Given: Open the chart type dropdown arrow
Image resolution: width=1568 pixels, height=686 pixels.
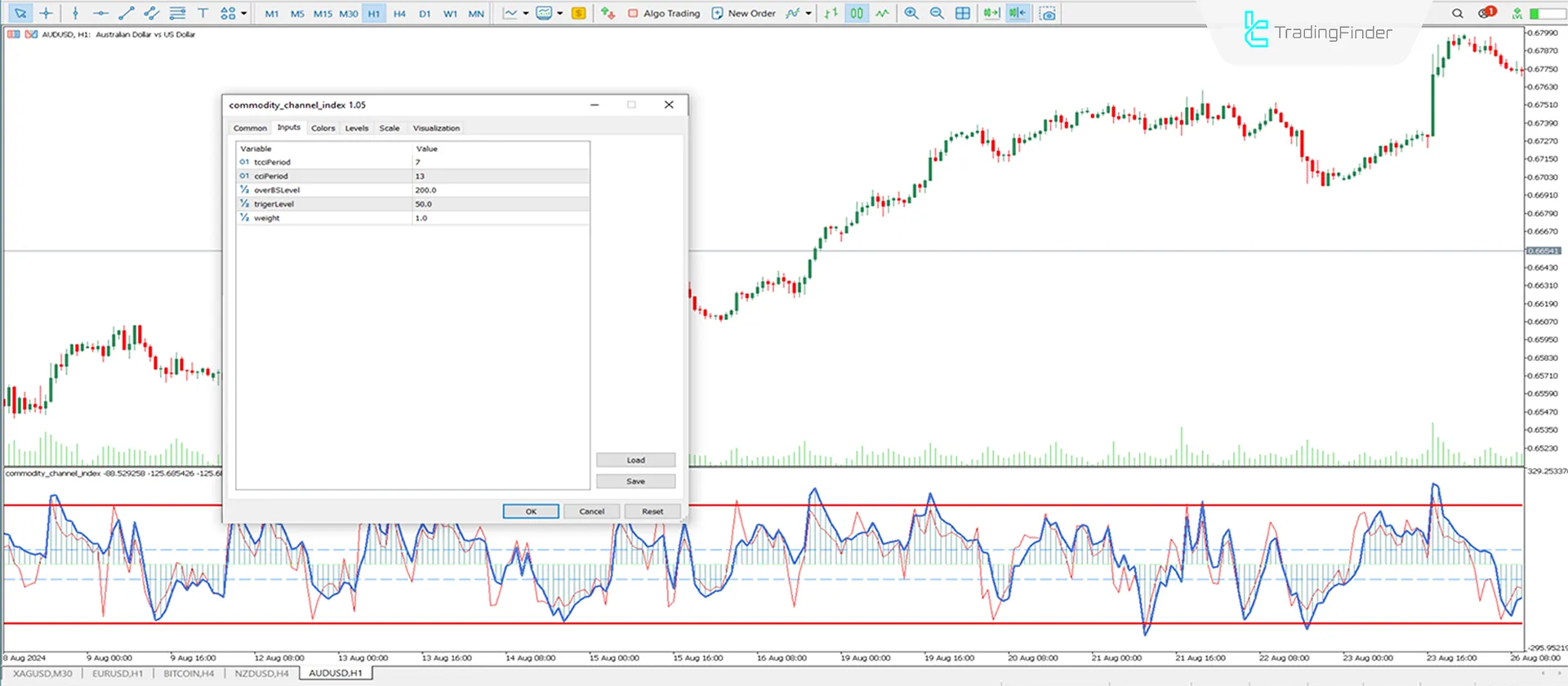Looking at the screenshot, I should click(x=526, y=13).
